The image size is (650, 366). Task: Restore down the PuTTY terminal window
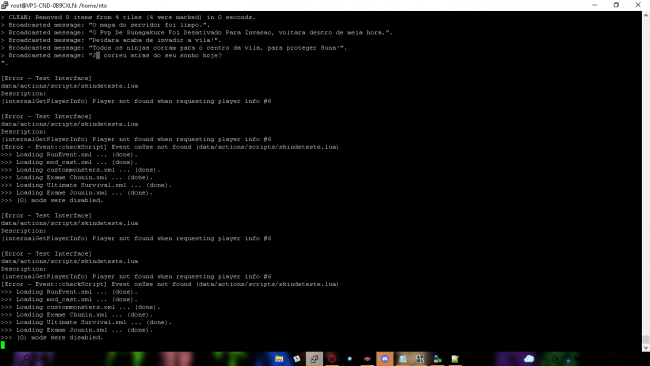click(x=616, y=5)
